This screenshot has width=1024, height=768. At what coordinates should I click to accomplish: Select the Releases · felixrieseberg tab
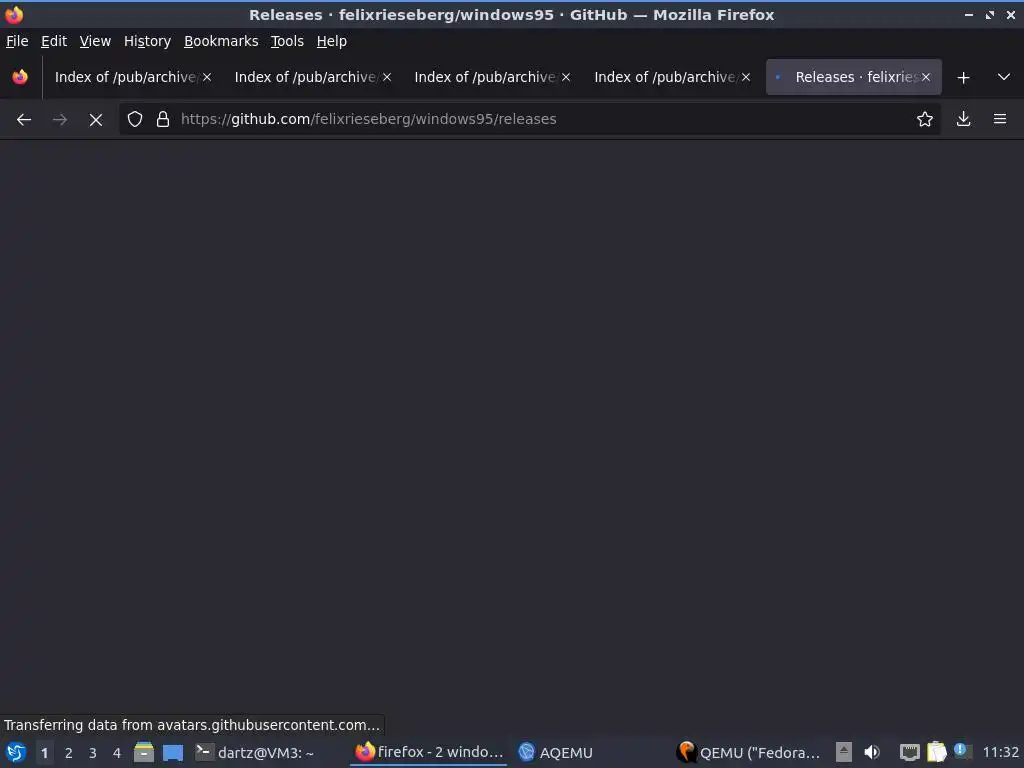pos(853,77)
